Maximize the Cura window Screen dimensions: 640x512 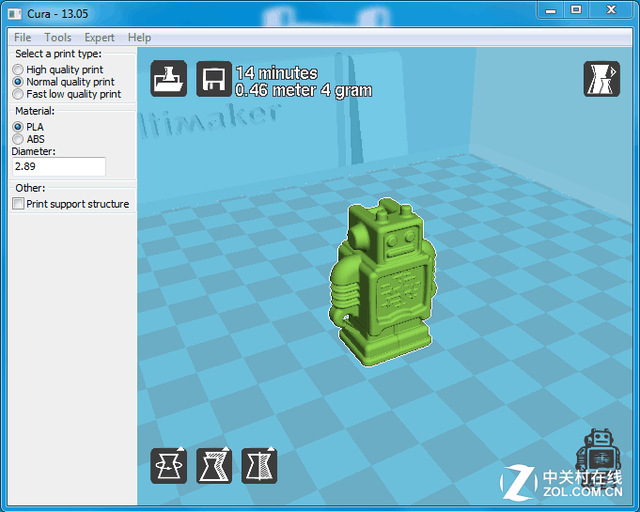pyautogui.click(x=576, y=10)
